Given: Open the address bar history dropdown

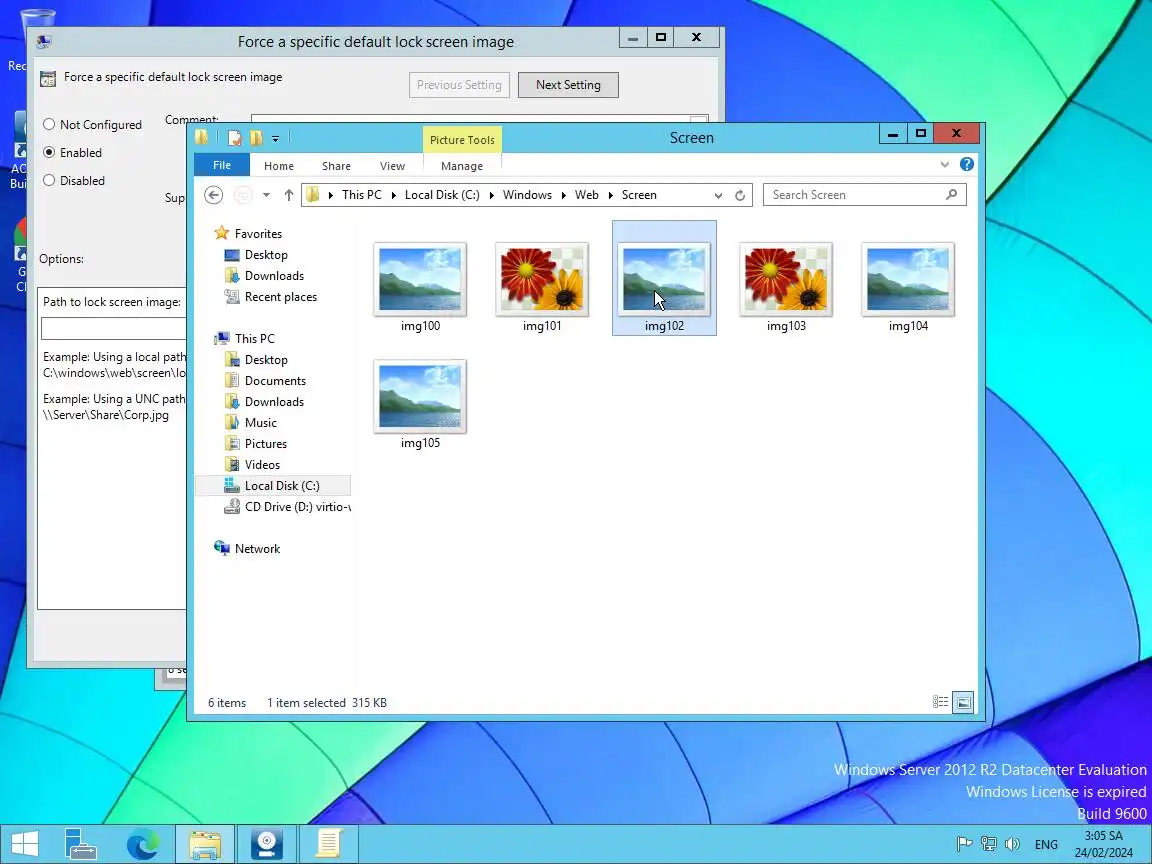Looking at the screenshot, I should point(718,195).
